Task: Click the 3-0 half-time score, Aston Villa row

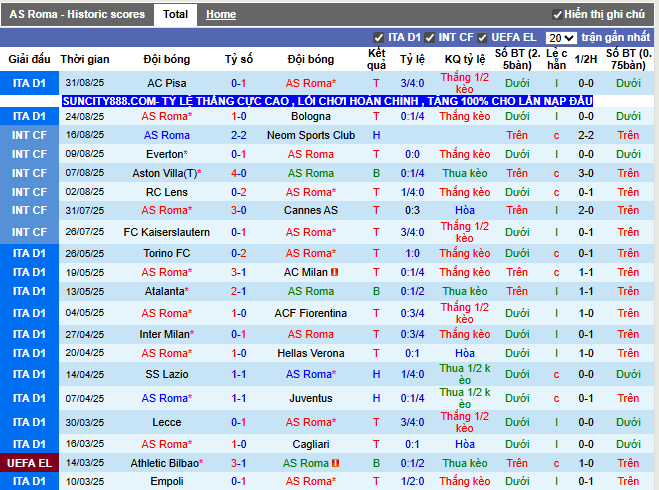Action: (585, 173)
